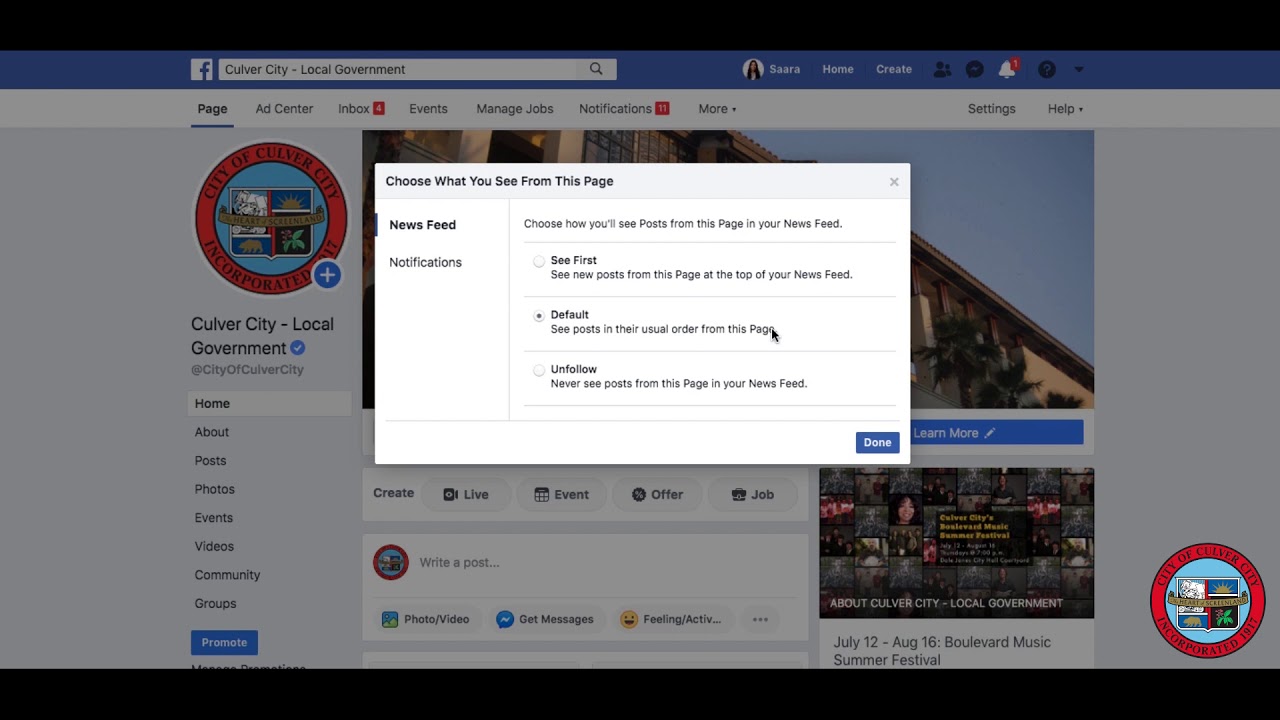Create an Offer from the composer
Screen dimensions: 1280x720
pyautogui.click(x=657, y=494)
